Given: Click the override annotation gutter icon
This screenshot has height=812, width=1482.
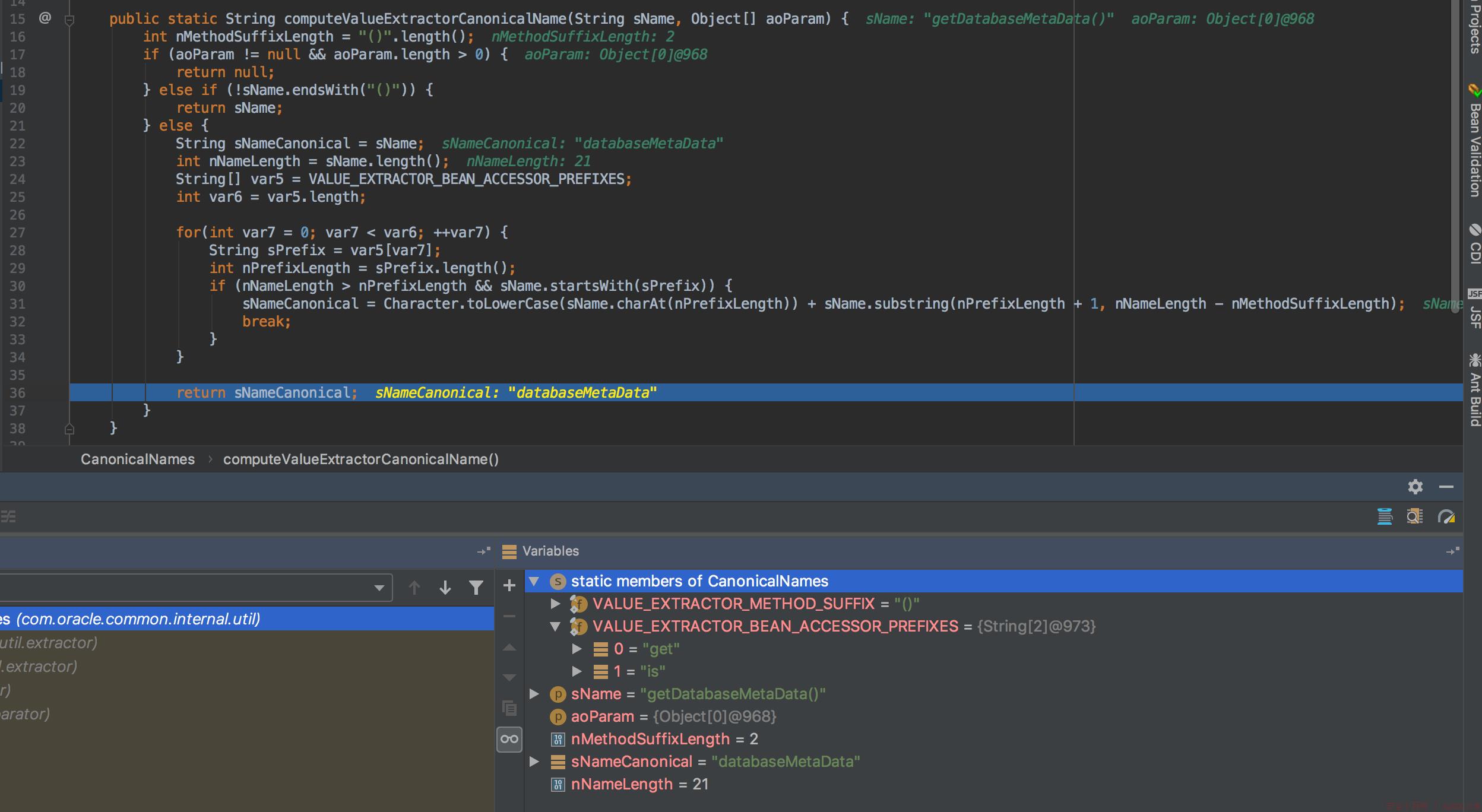Looking at the screenshot, I should click(x=45, y=18).
